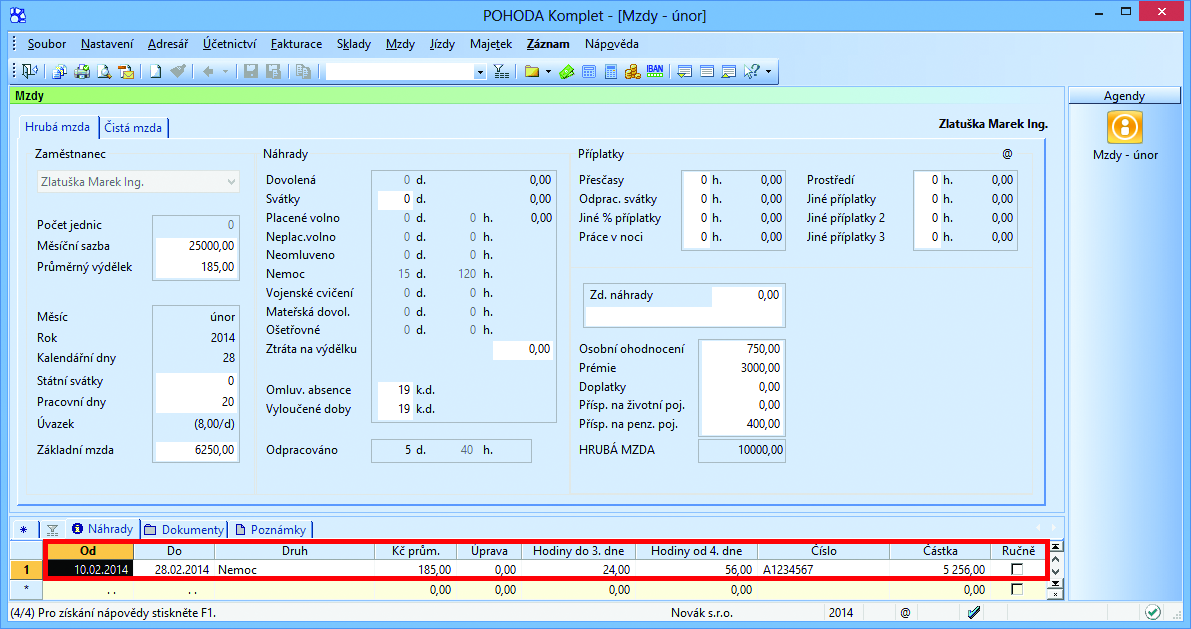1191x629 pixels.
Task: Open the Nastavení menu
Action: 107,44
